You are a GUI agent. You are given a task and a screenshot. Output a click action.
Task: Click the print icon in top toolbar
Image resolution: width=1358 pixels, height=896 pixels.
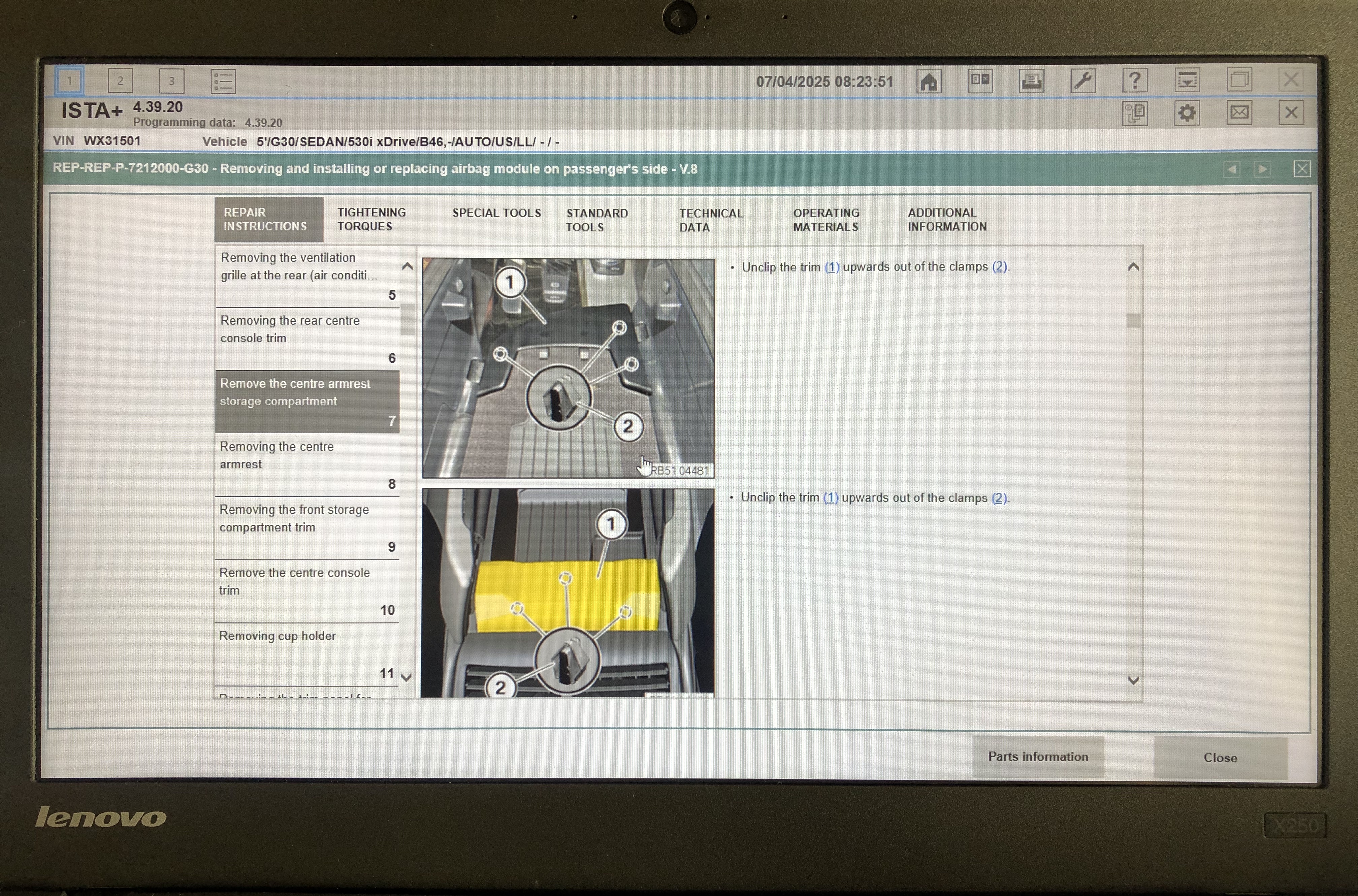coord(1032,81)
